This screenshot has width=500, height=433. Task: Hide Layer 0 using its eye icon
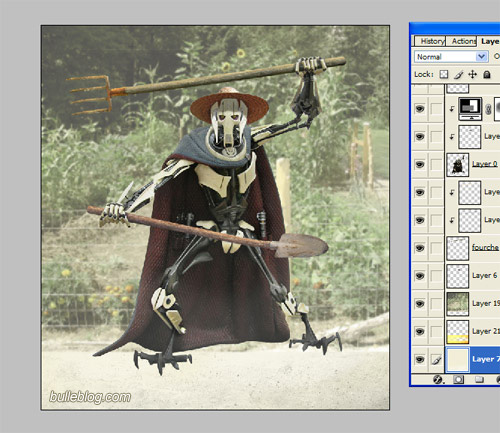coord(420,164)
